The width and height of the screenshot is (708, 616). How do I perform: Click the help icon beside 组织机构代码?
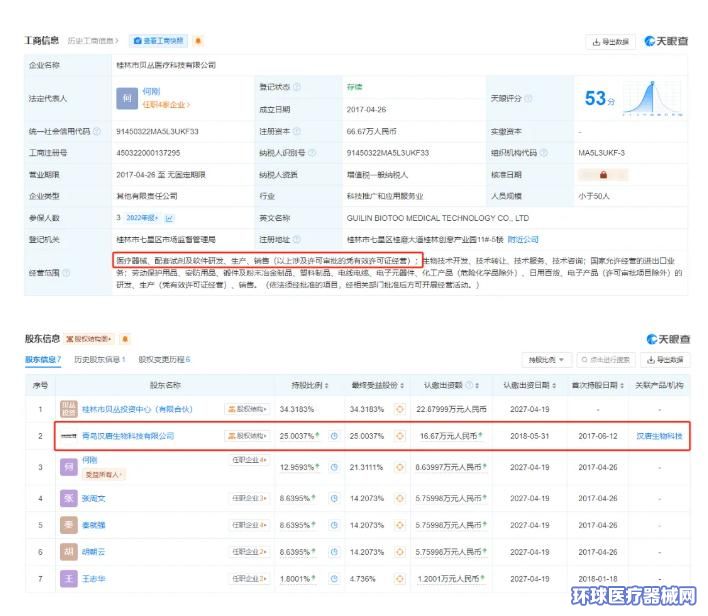[x=544, y=153]
